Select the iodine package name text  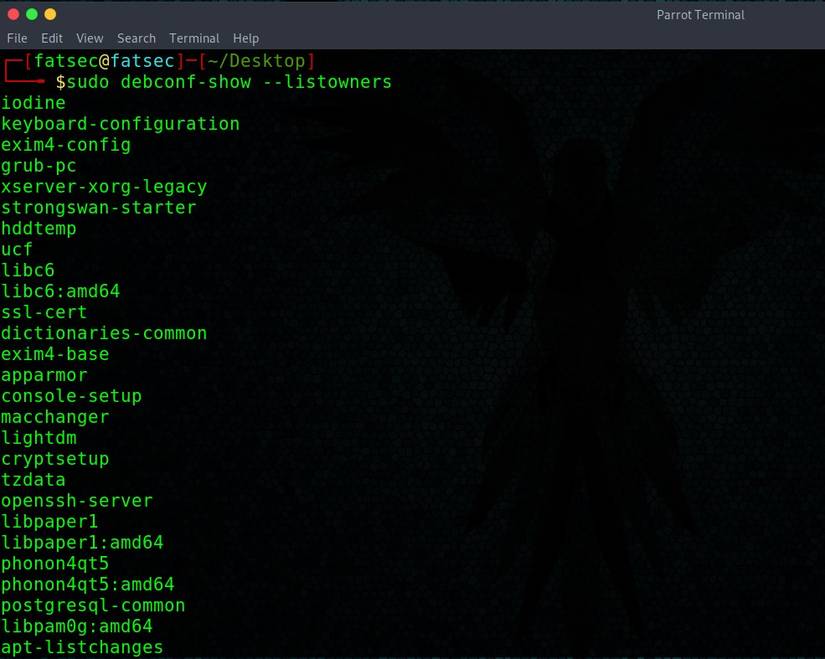point(33,102)
